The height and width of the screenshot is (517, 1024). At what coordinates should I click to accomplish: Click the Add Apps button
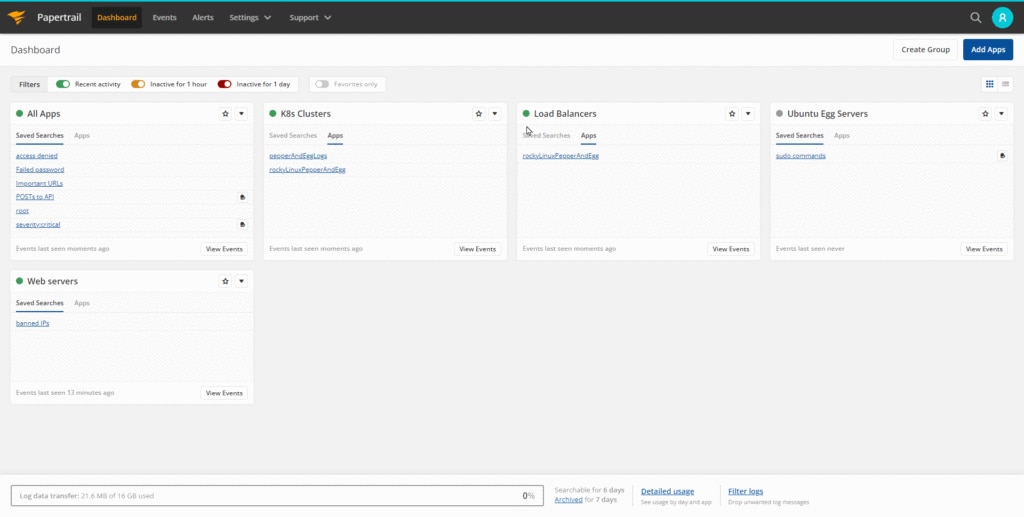pos(988,50)
